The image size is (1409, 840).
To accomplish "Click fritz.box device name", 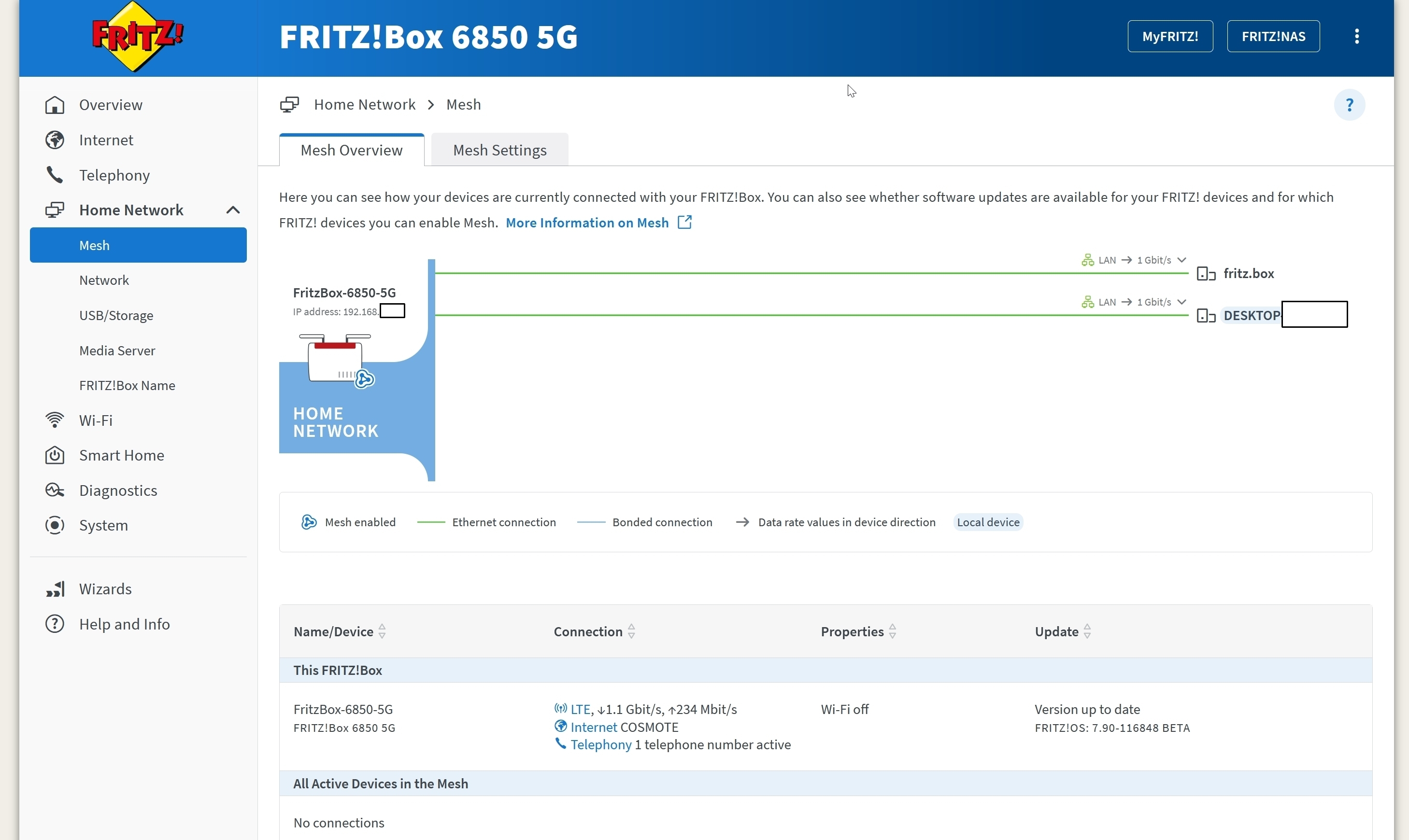I will (x=1249, y=273).
